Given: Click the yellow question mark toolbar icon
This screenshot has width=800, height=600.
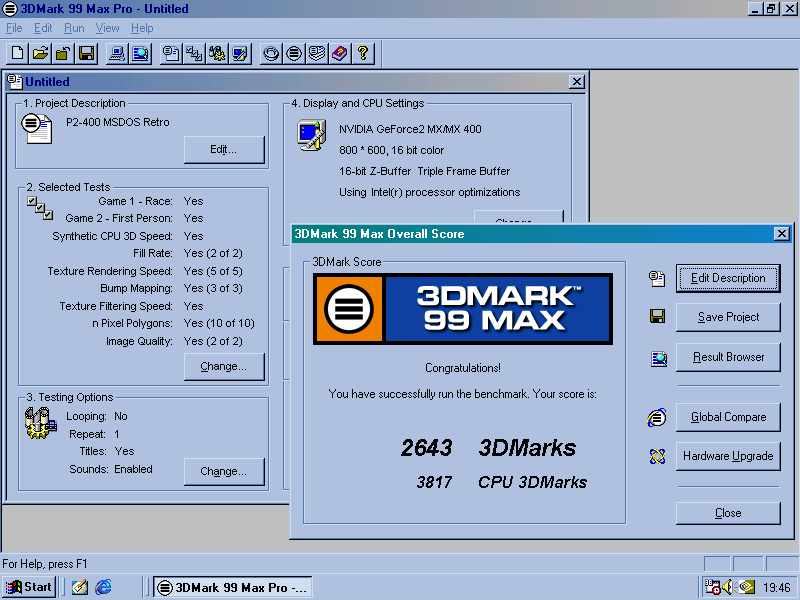Looking at the screenshot, I should click(x=363, y=53).
